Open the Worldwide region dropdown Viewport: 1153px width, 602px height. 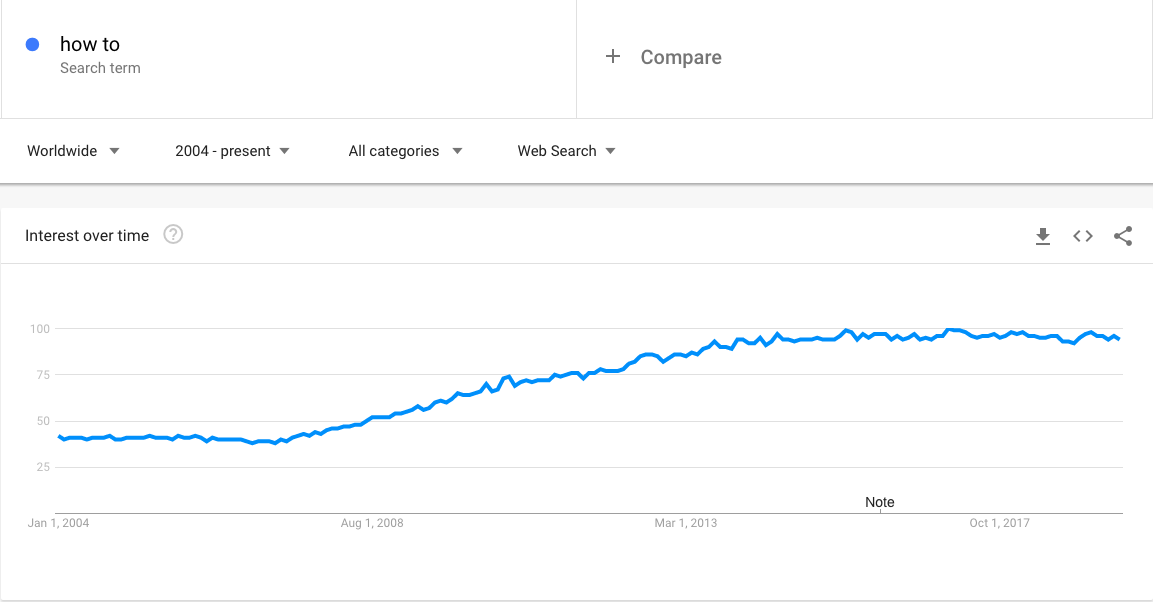click(x=73, y=151)
